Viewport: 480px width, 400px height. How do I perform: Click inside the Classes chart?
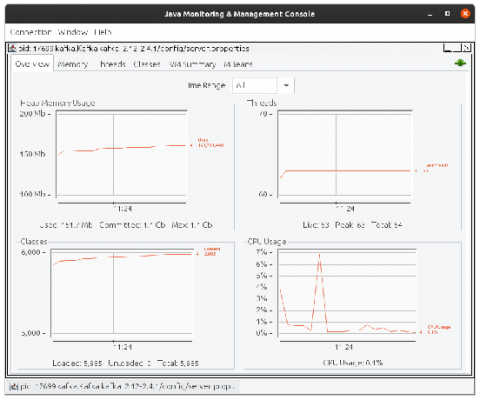tap(122, 292)
